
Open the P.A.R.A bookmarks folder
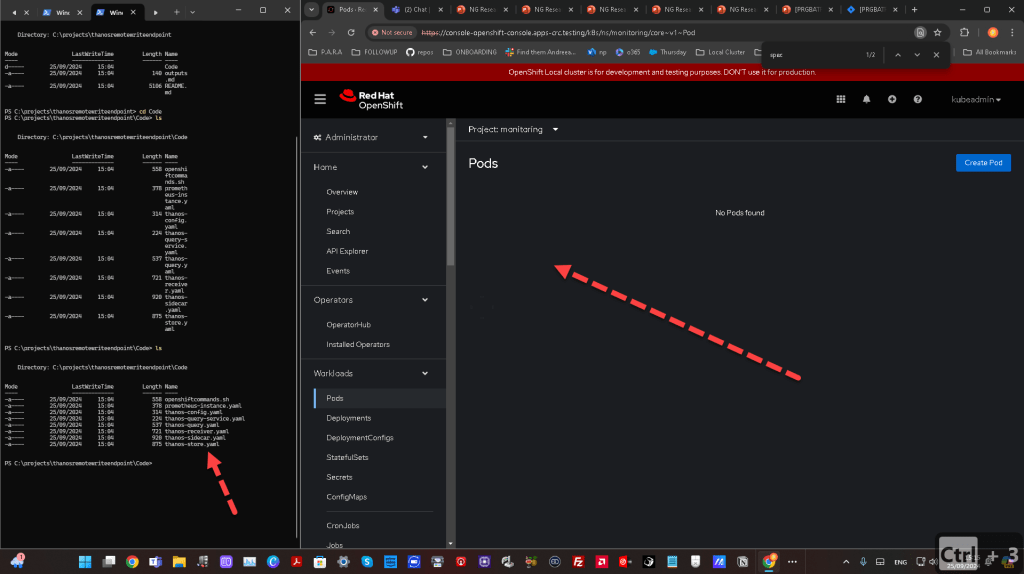click(325, 52)
